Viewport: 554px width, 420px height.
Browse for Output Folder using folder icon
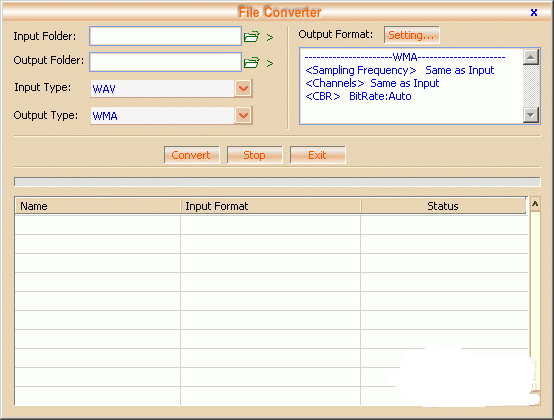[x=252, y=63]
